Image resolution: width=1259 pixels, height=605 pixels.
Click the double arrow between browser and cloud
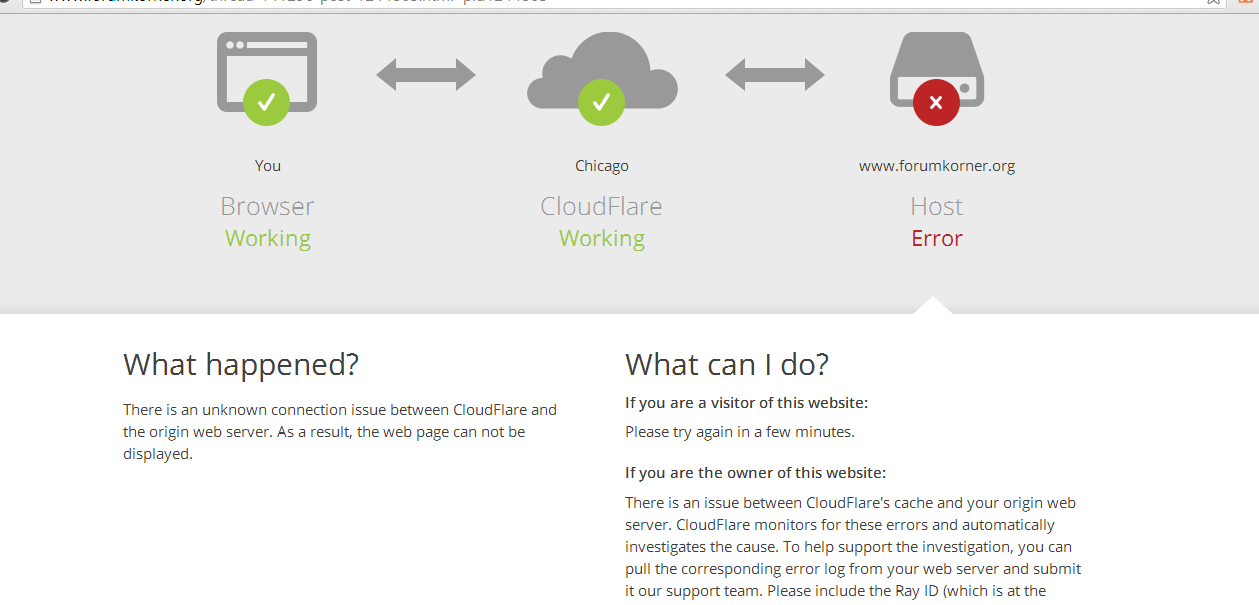tap(426, 75)
